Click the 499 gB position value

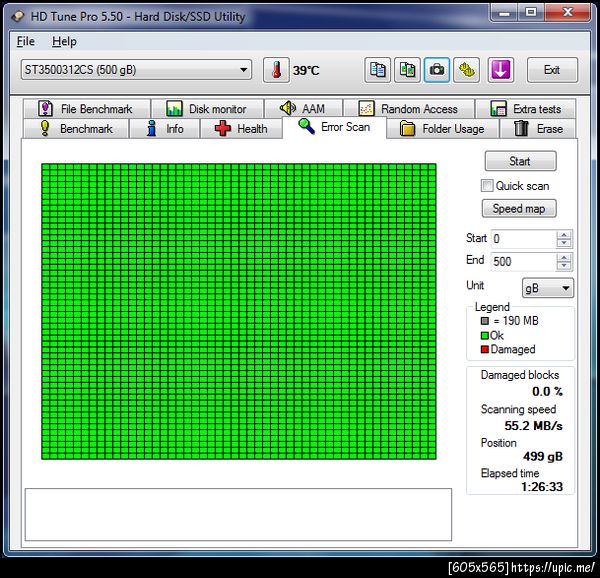pyautogui.click(x=543, y=456)
